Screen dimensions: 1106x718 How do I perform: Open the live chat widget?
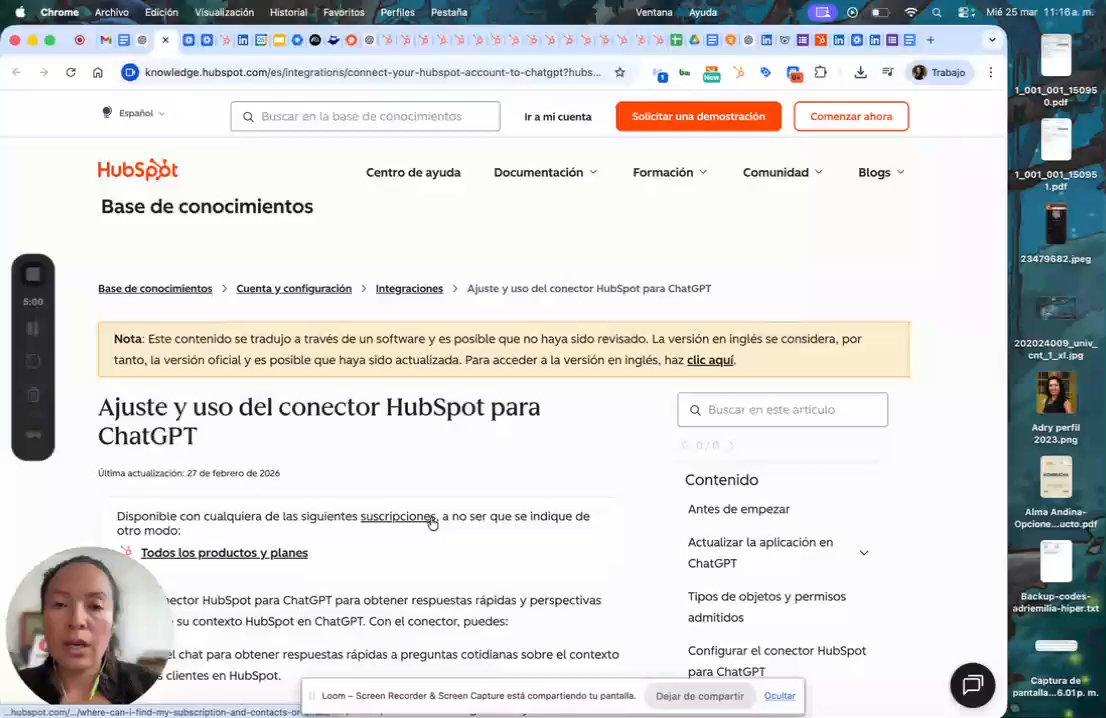pyautogui.click(x=973, y=684)
